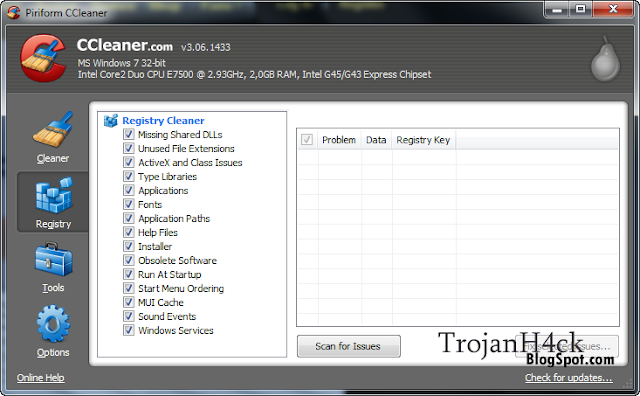
Task: Click the Scan for Issues button
Action: [x=349, y=346]
